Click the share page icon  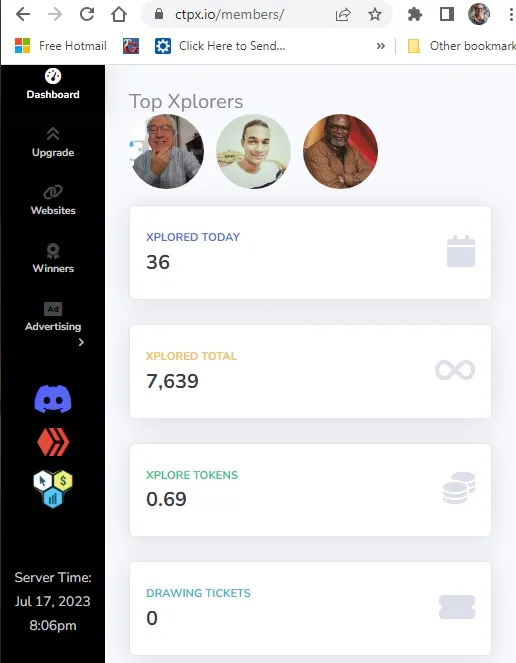pyautogui.click(x=343, y=14)
